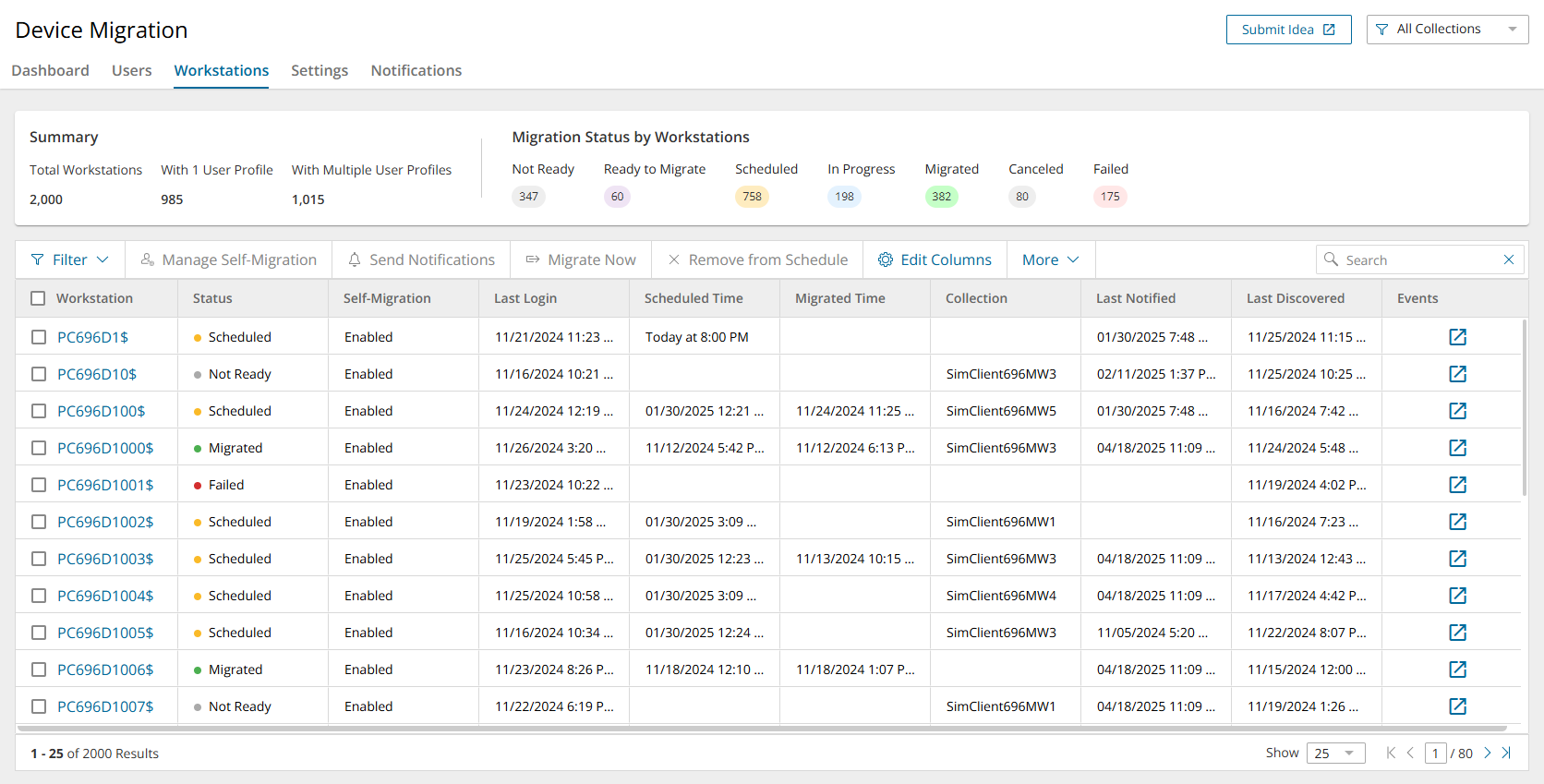1544x784 pixels.
Task: Click Edit Columns gear button
Action: (x=935, y=259)
